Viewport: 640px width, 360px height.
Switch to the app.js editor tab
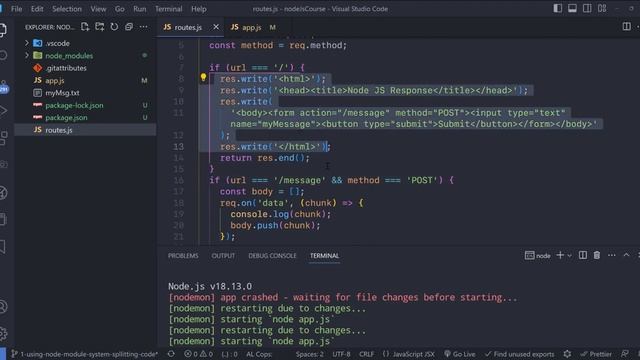(252, 27)
